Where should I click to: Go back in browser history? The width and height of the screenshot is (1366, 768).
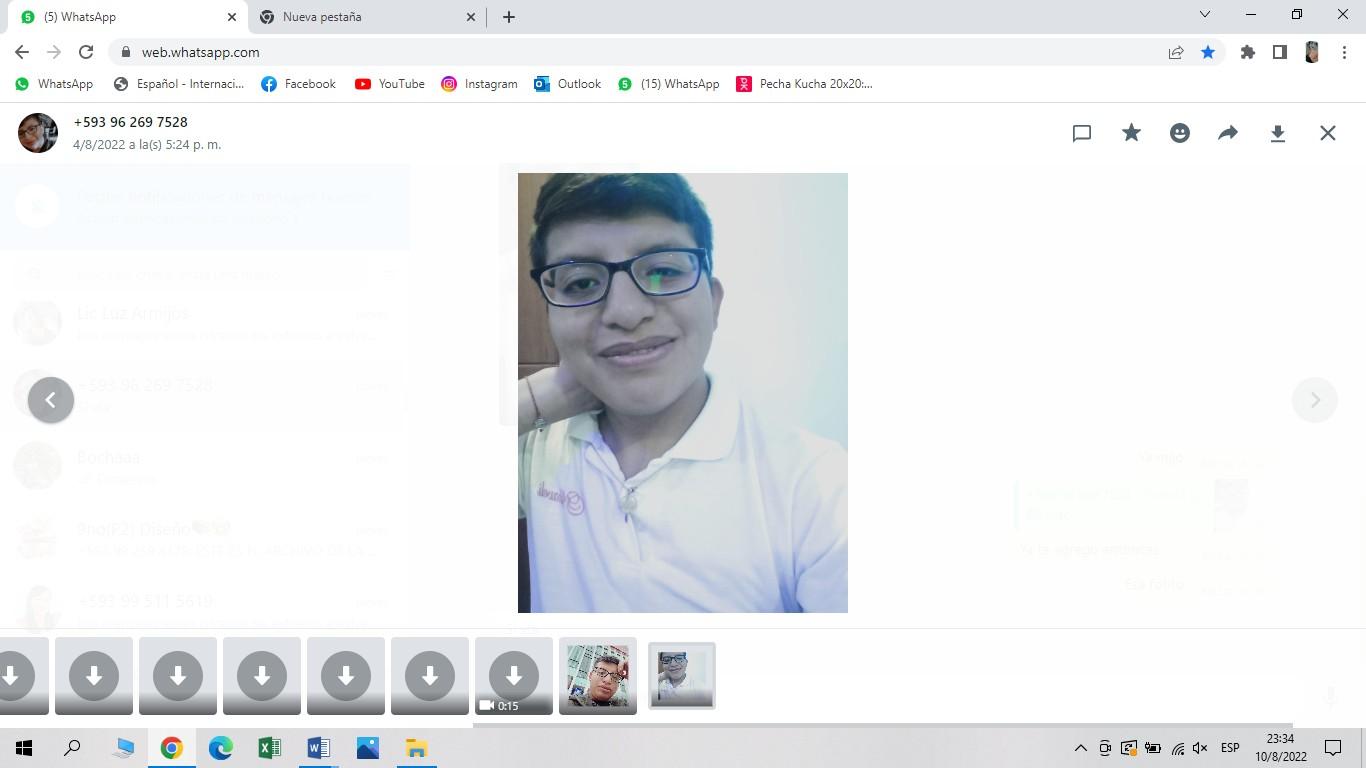pyautogui.click(x=22, y=52)
